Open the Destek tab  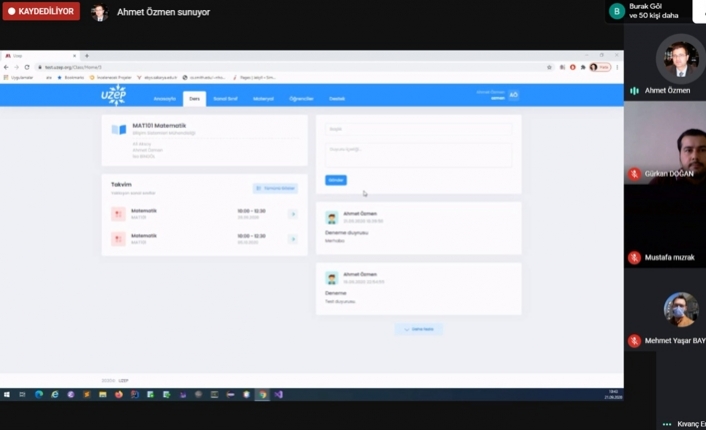337,99
